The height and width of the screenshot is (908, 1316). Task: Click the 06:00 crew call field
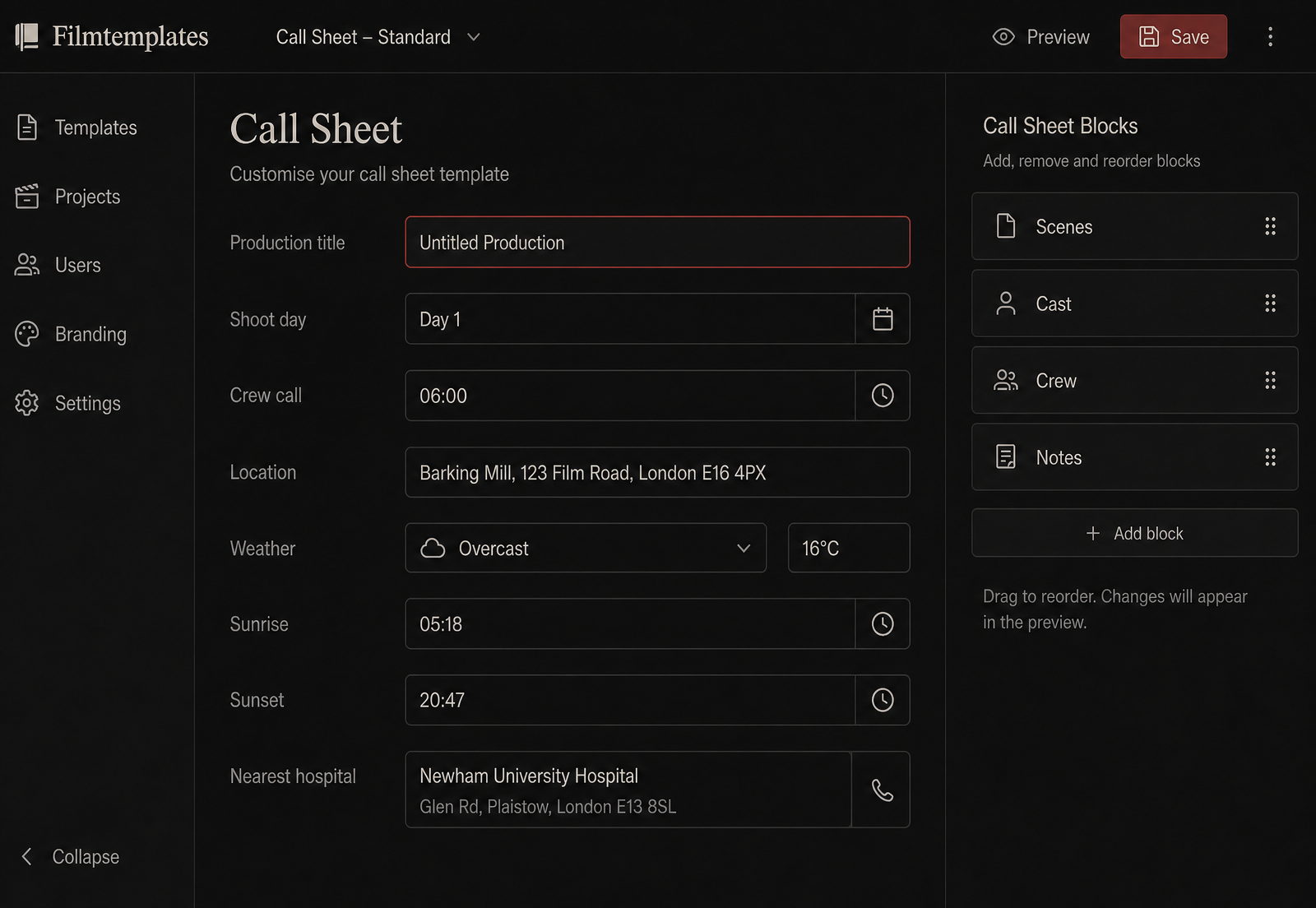(x=630, y=396)
